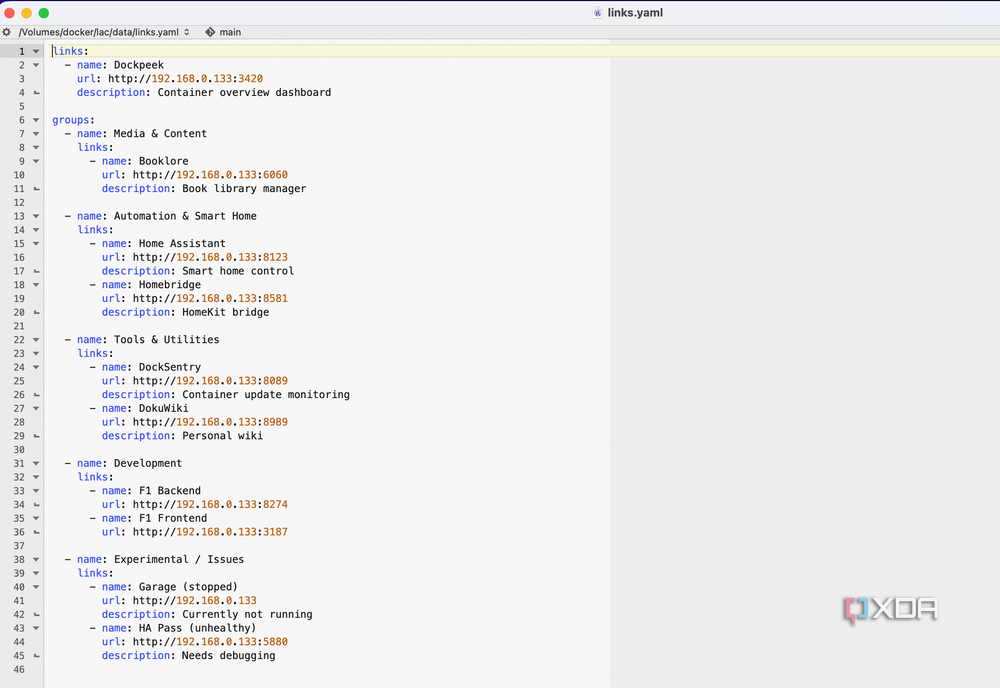Collapse the DockSentry fold on line 24
This screenshot has height=688, width=1000.
pos(36,367)
